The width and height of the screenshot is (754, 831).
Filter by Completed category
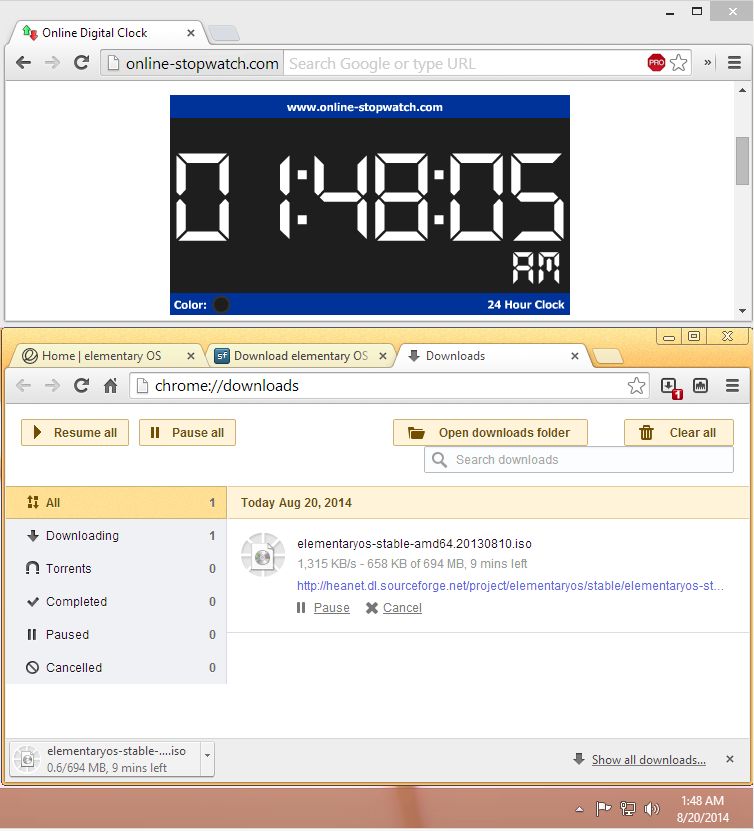point(116,602)
